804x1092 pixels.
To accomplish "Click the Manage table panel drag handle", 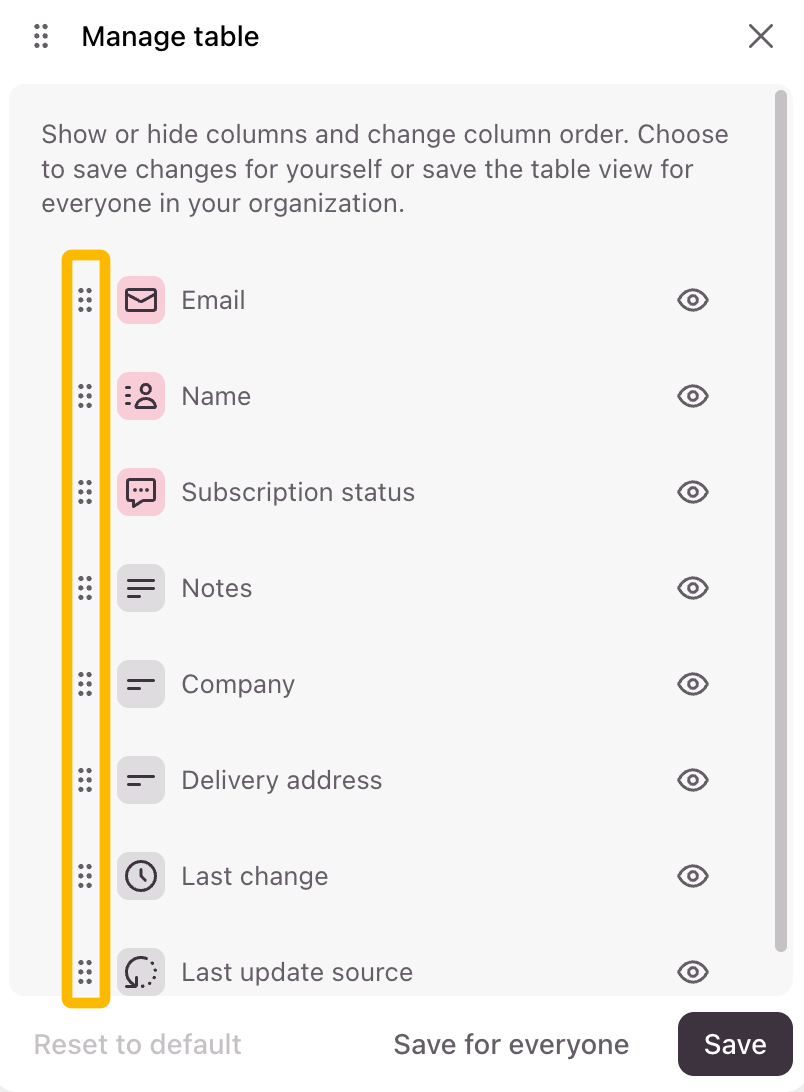I will [x=41, y=37].
